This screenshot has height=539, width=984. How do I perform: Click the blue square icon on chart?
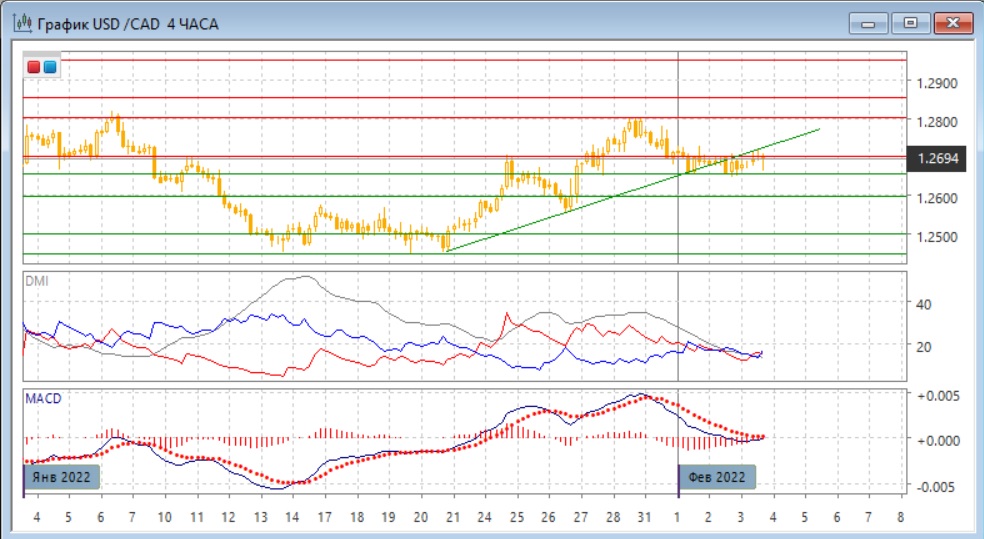tap(50, 67)
